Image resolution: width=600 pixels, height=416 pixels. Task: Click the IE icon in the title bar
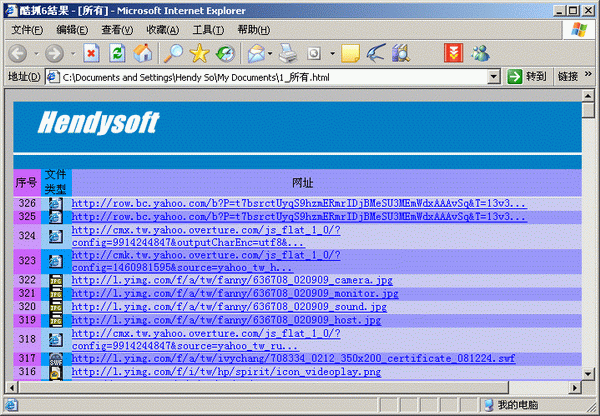(11, 10)
